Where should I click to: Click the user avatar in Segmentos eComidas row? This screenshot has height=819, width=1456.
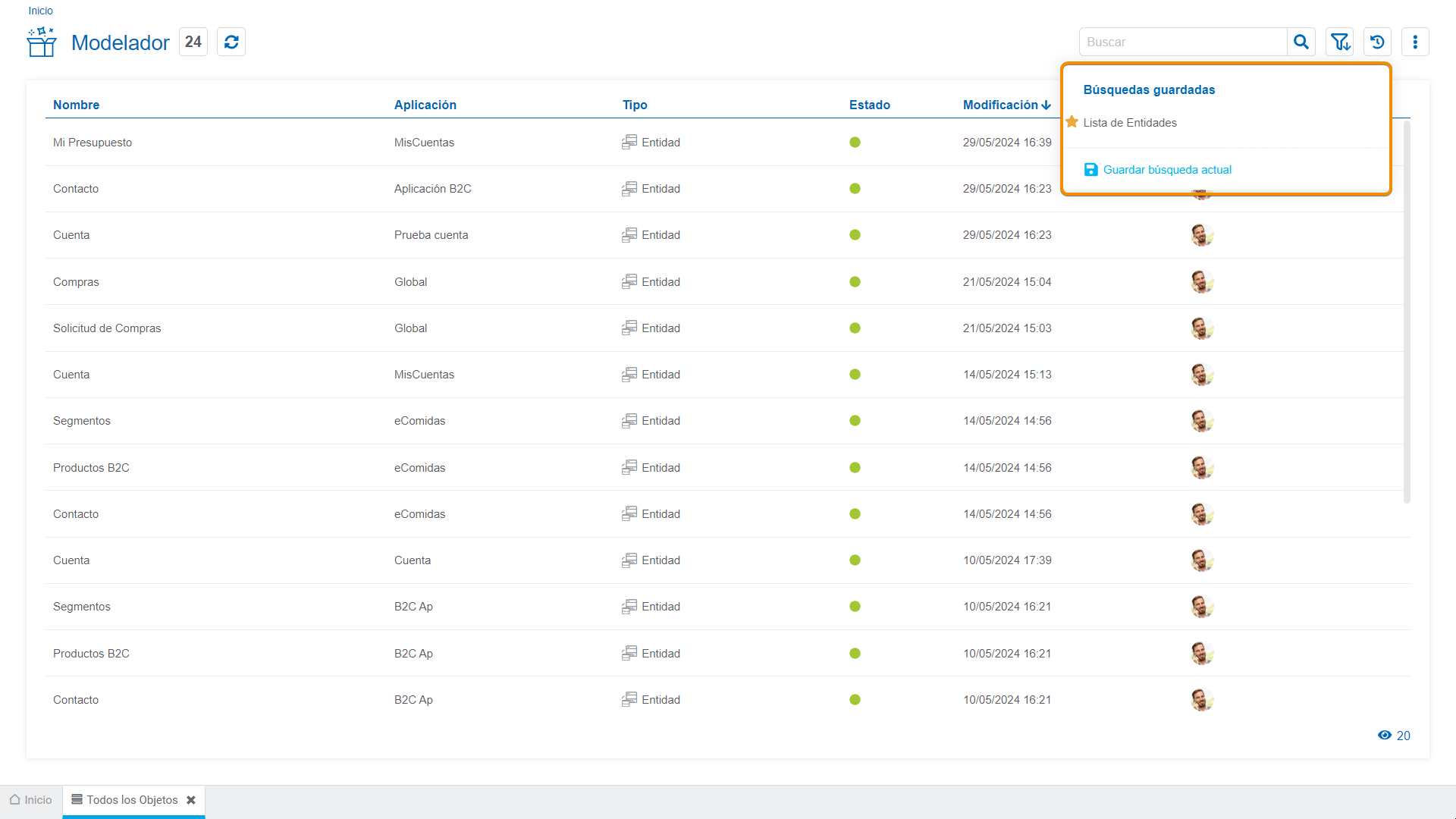coord(1201,420)
